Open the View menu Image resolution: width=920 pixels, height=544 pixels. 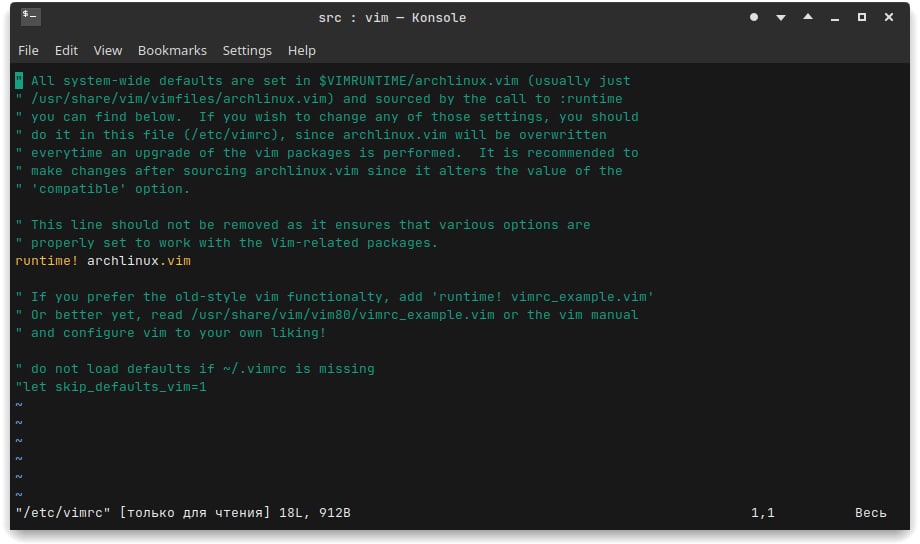[x=107, y=50]
